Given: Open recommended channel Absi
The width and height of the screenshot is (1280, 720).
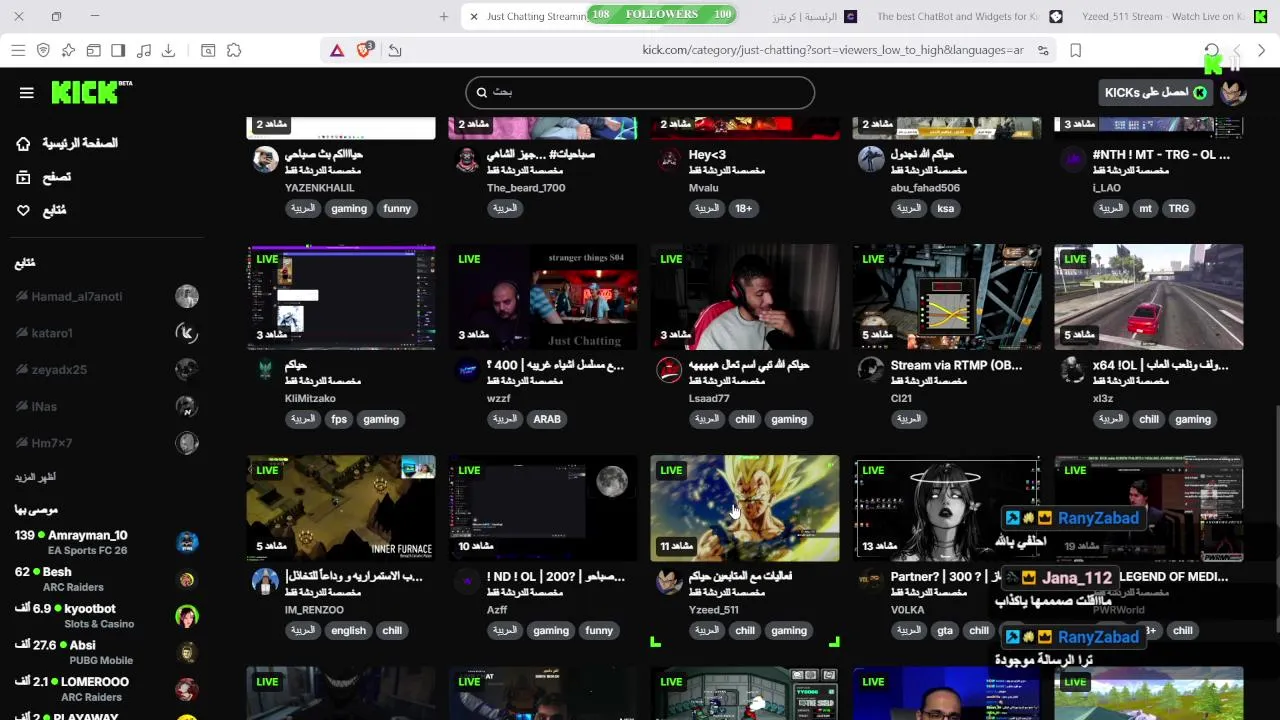Looking at the screenshot, I should pos(106,652).
